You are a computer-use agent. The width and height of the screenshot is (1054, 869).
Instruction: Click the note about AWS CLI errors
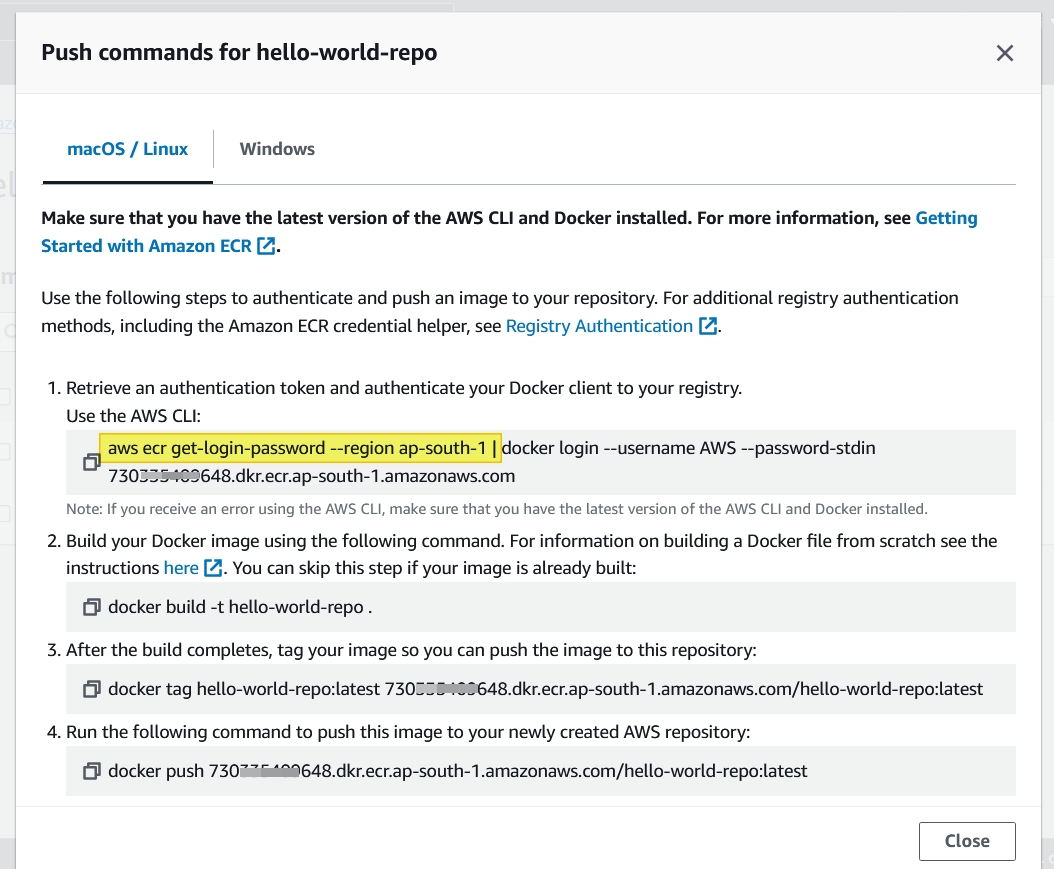497,509
